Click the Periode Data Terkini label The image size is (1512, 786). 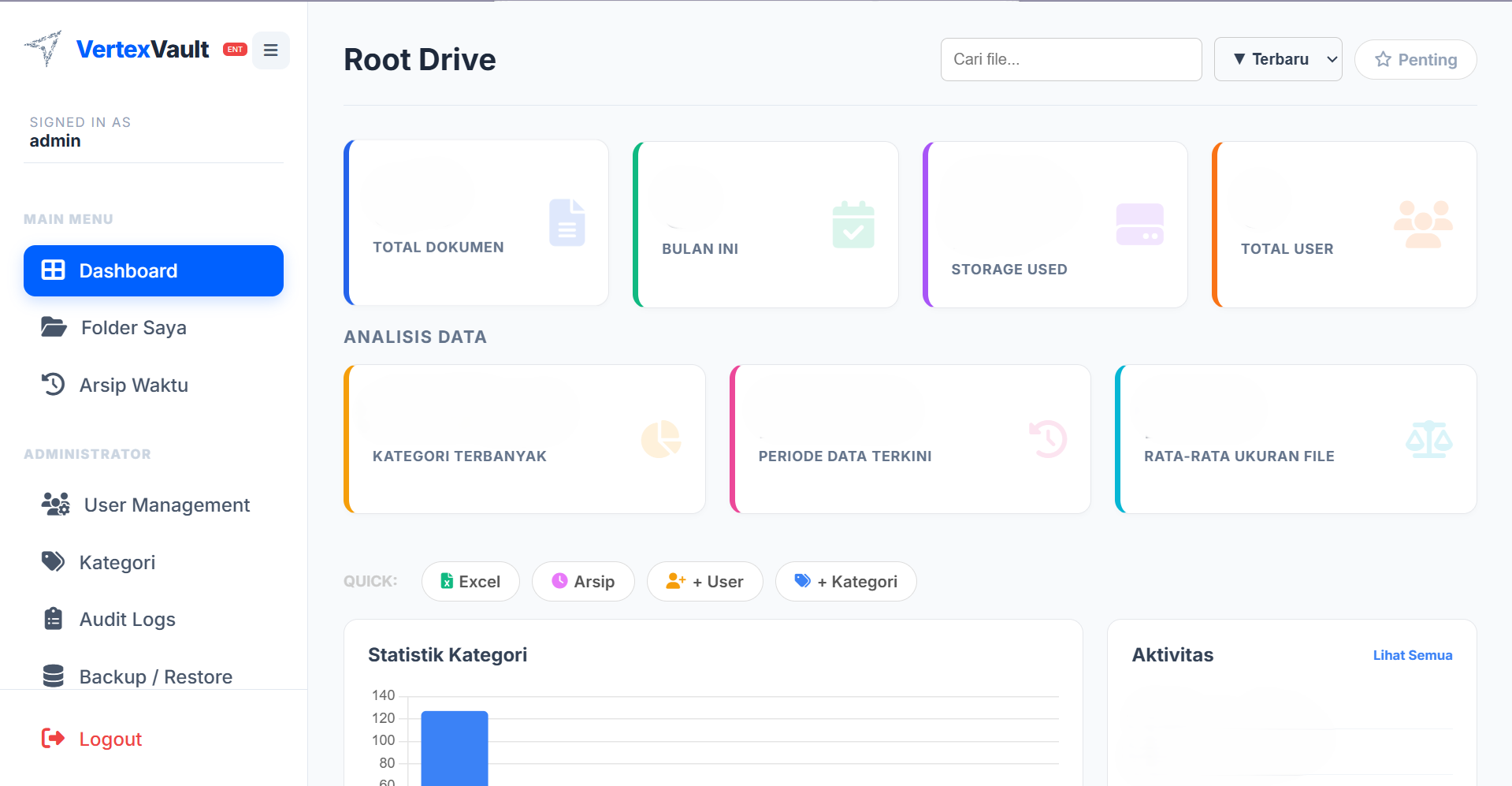tap(845, 456)
